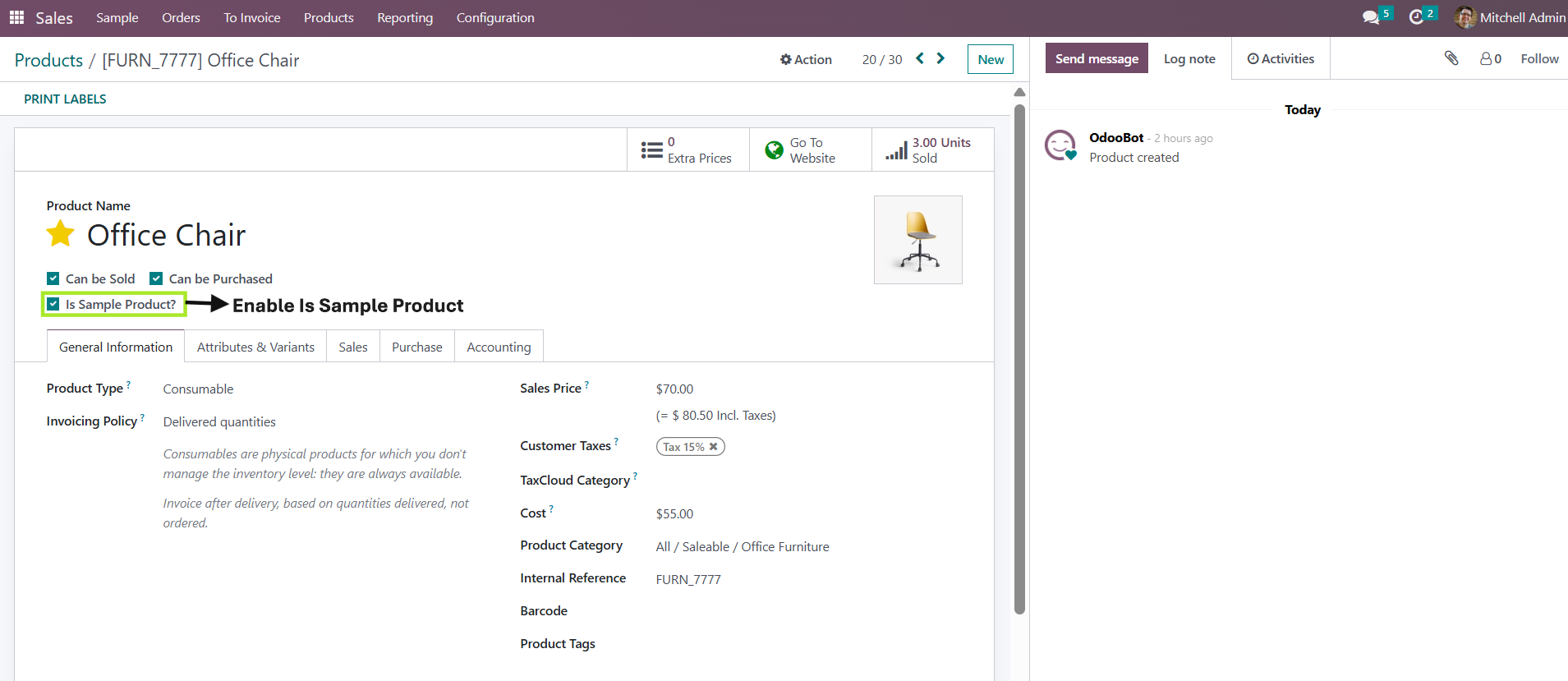This screenshot has width=1568, height=681.
Task: Remove the Tax 15% tag
Action: (714, 447)
